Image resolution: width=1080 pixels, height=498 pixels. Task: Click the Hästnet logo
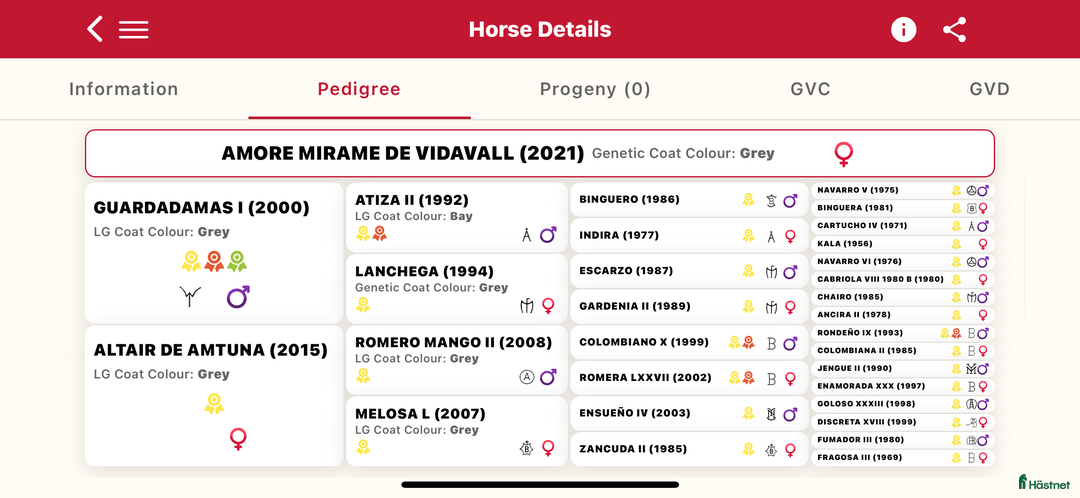point(1043,482)
